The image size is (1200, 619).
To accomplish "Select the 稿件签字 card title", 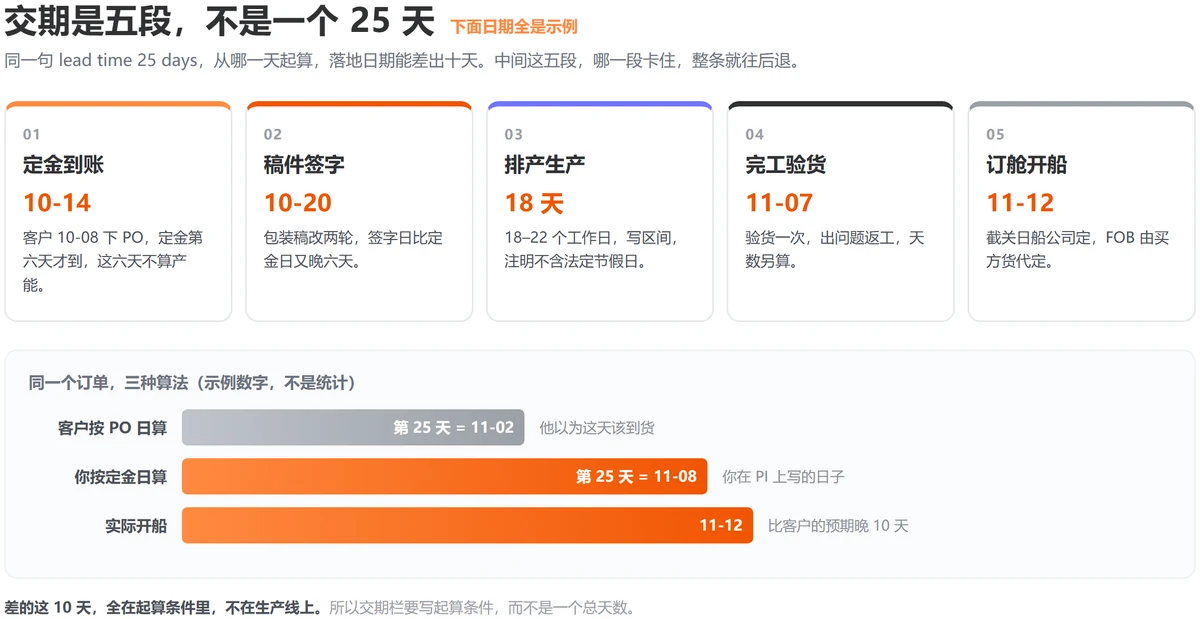I will 304,165.
